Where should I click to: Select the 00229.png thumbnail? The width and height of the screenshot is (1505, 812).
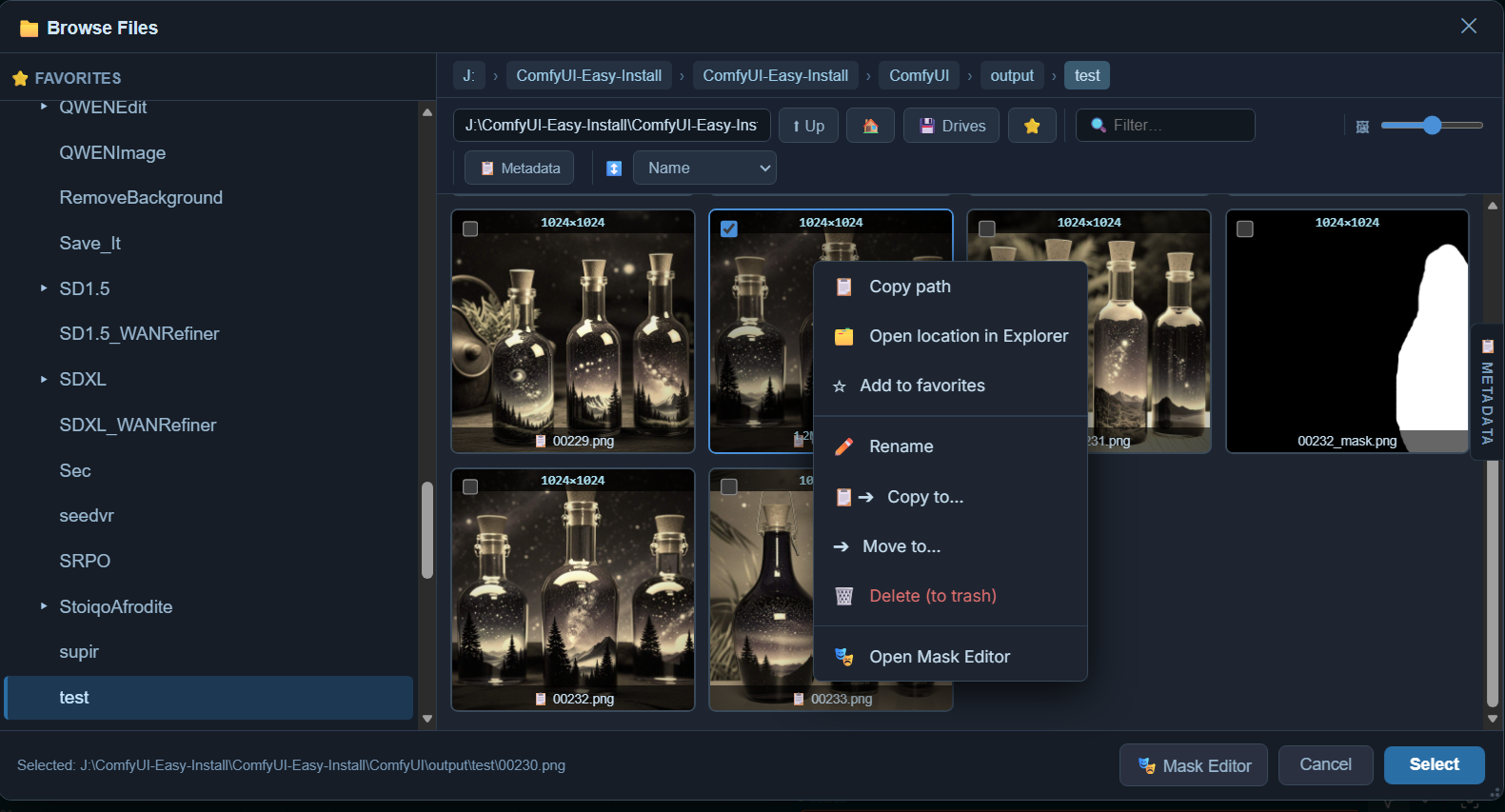573,331
